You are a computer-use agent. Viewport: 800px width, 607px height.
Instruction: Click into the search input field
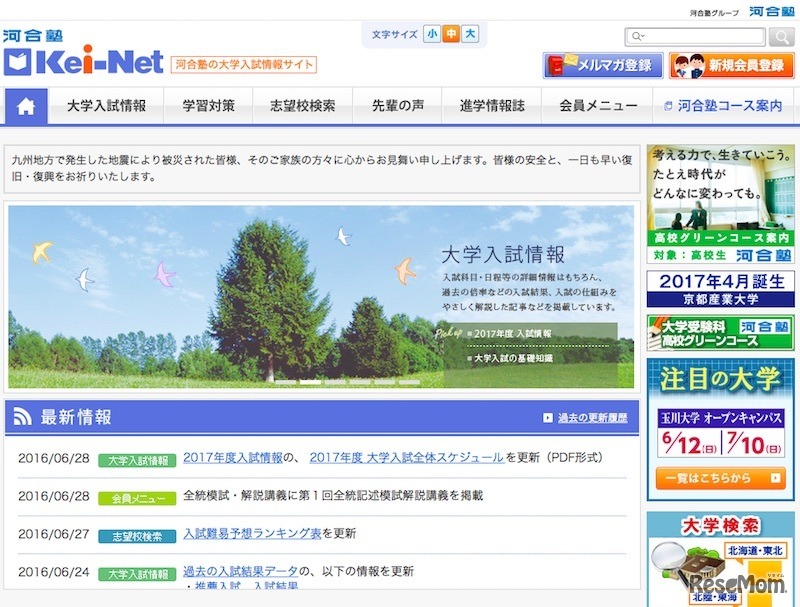click(x=695, y=37)
